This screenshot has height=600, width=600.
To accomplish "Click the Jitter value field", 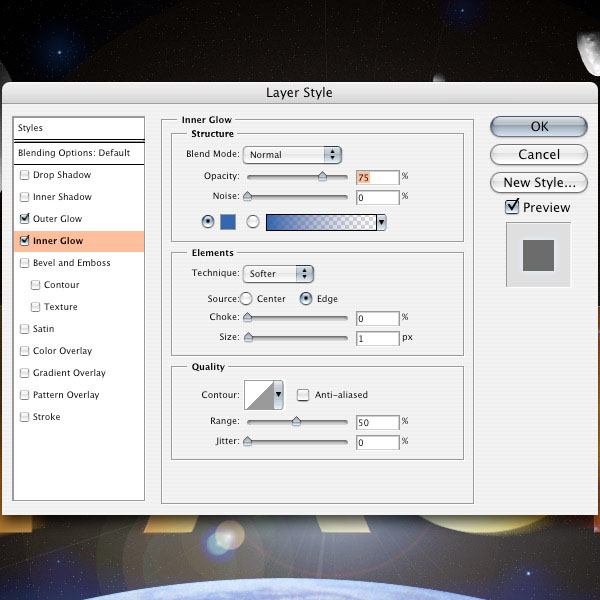I will [378, 443].
